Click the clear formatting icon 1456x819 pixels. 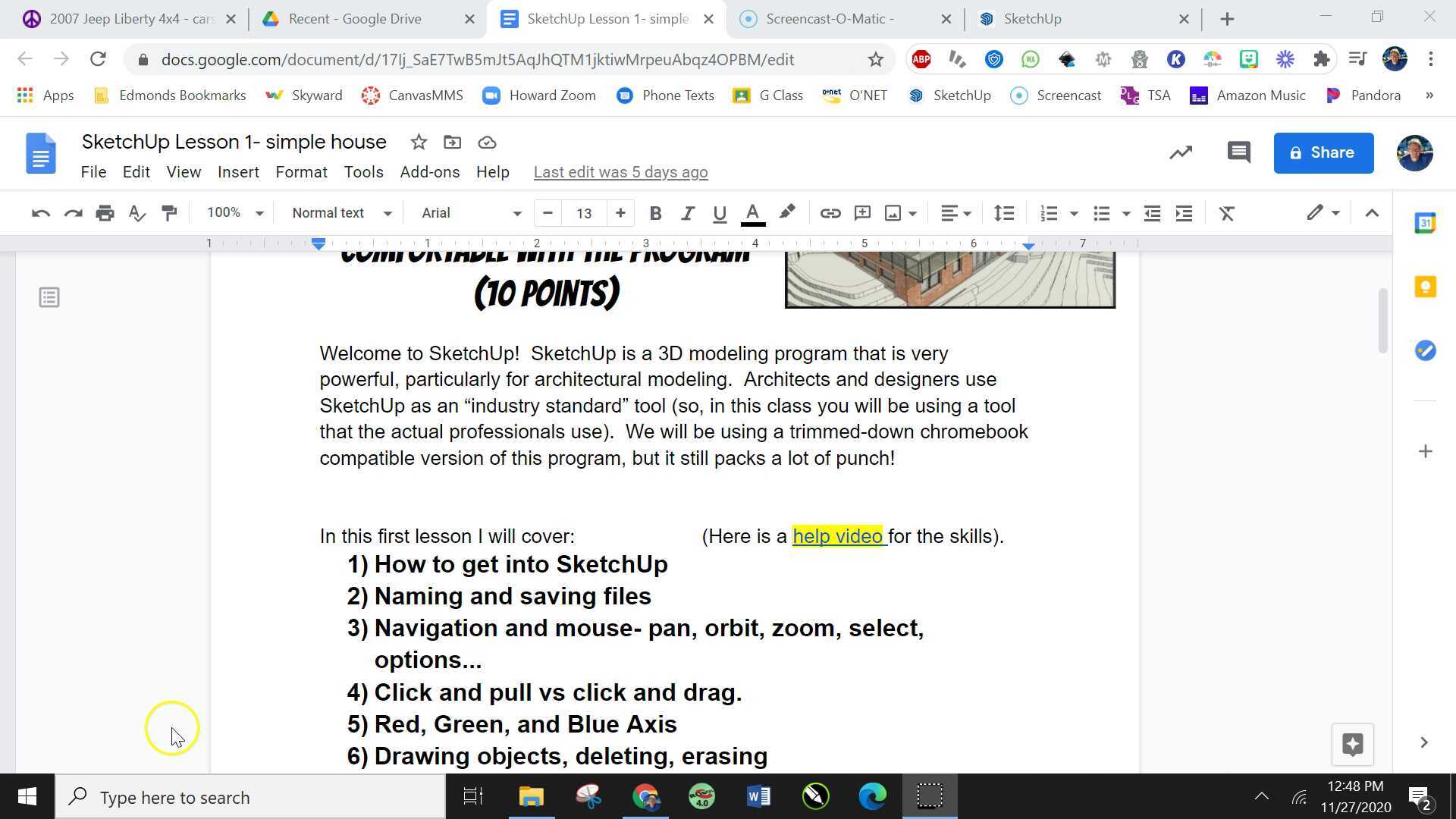[1226, 213]
